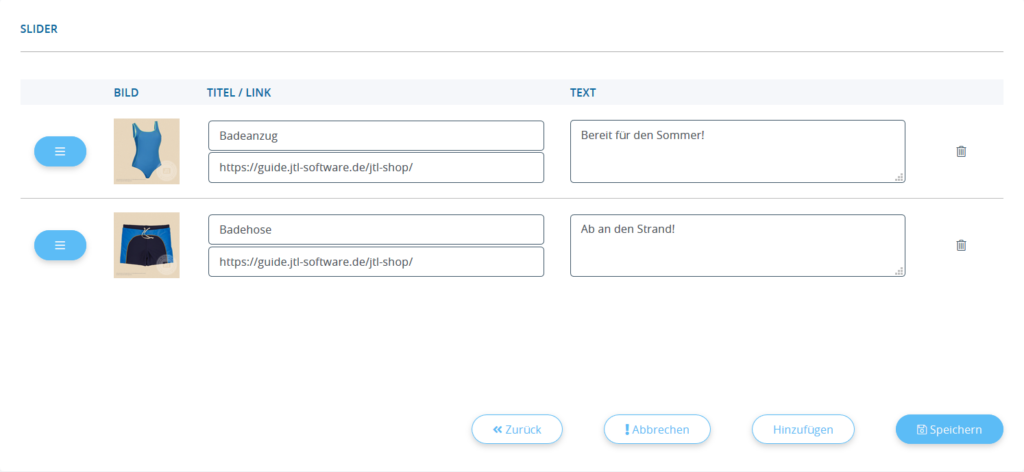Save the slider with Speichern
The width and height of the screenshot is (1024, 472).
949,429
